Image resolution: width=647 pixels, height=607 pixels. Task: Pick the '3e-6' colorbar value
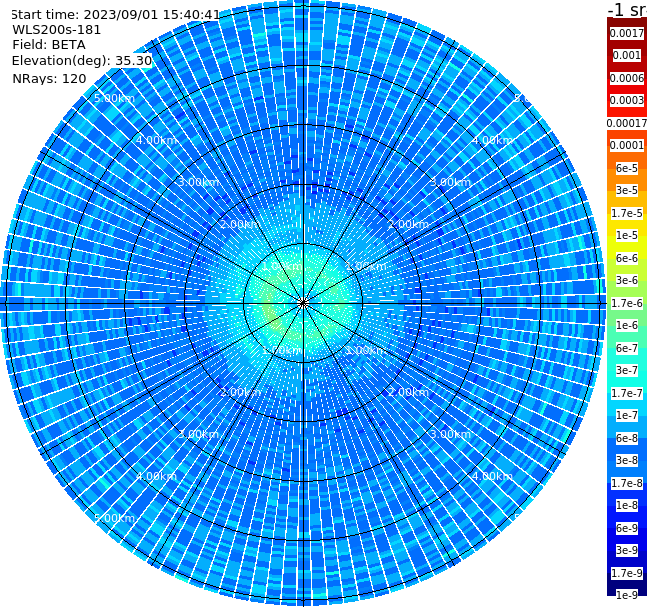click(626, 280)
